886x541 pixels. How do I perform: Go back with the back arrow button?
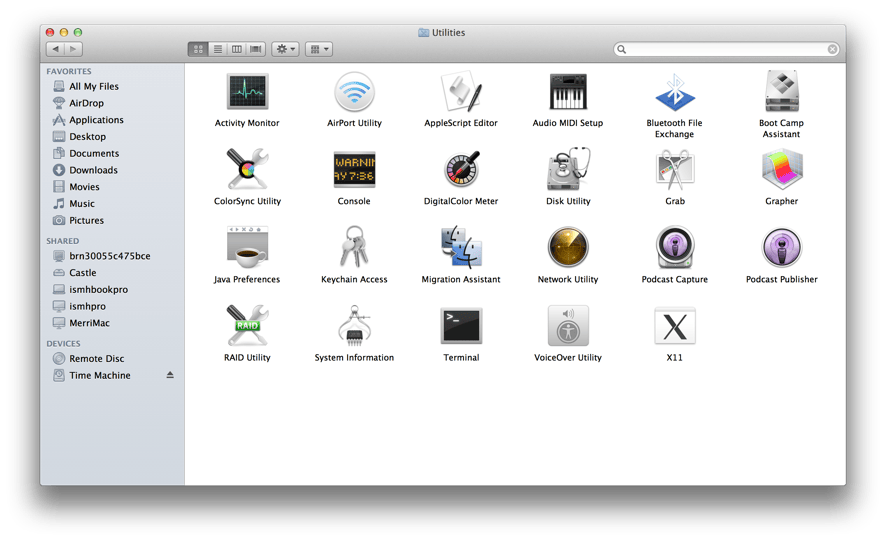(55, 49)
